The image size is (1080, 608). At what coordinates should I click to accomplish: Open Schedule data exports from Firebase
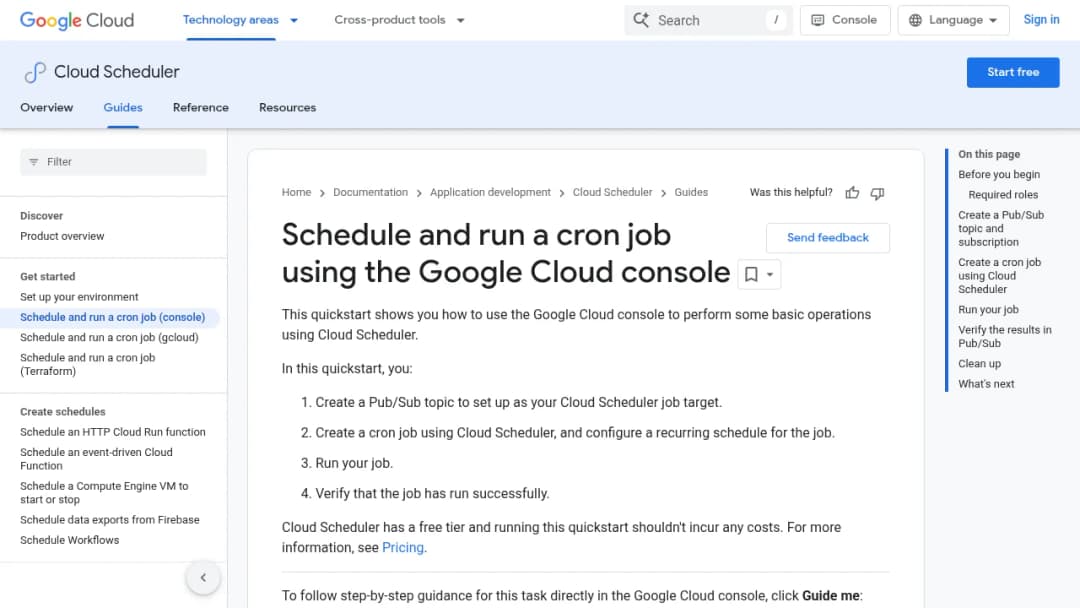coord(110,520)
